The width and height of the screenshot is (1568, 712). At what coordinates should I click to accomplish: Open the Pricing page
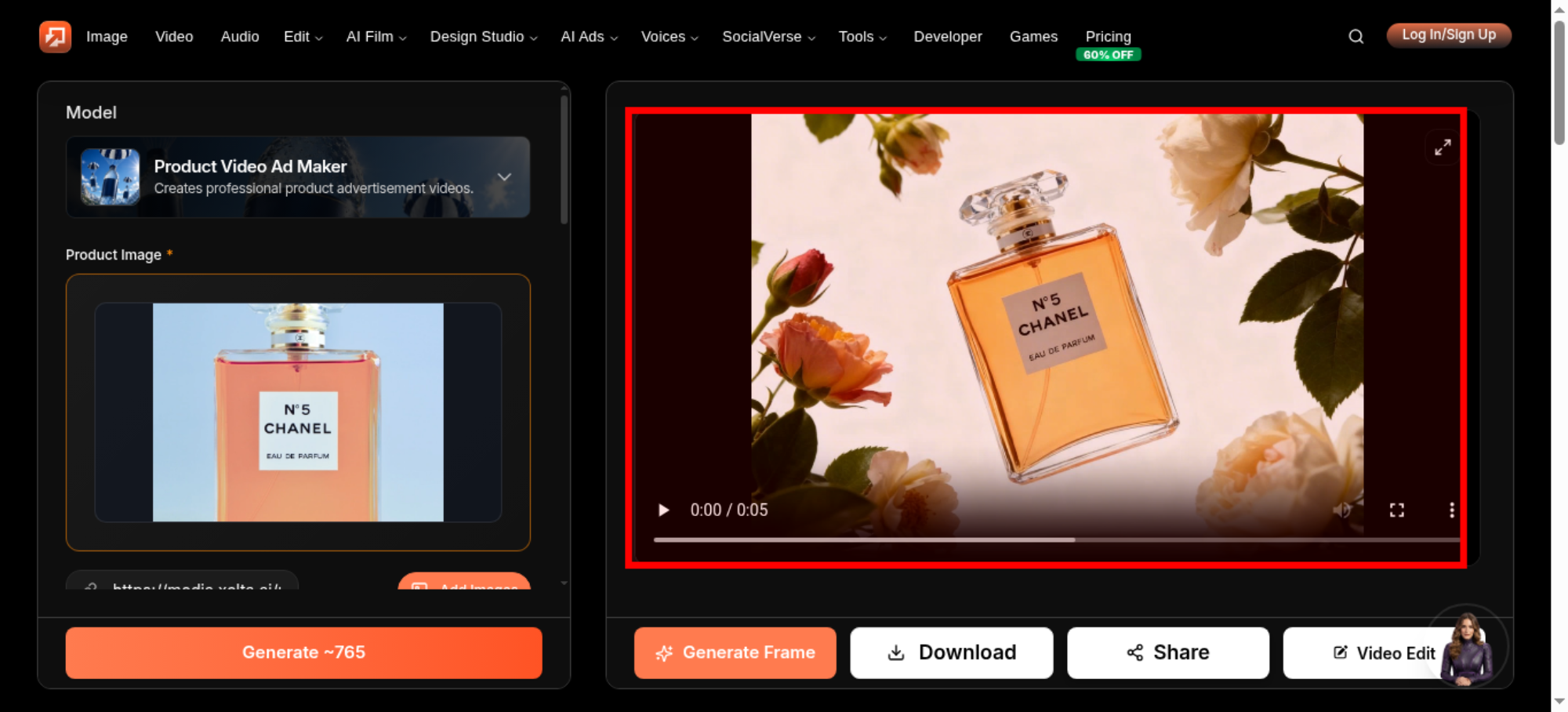click(x=1108, y=37)
